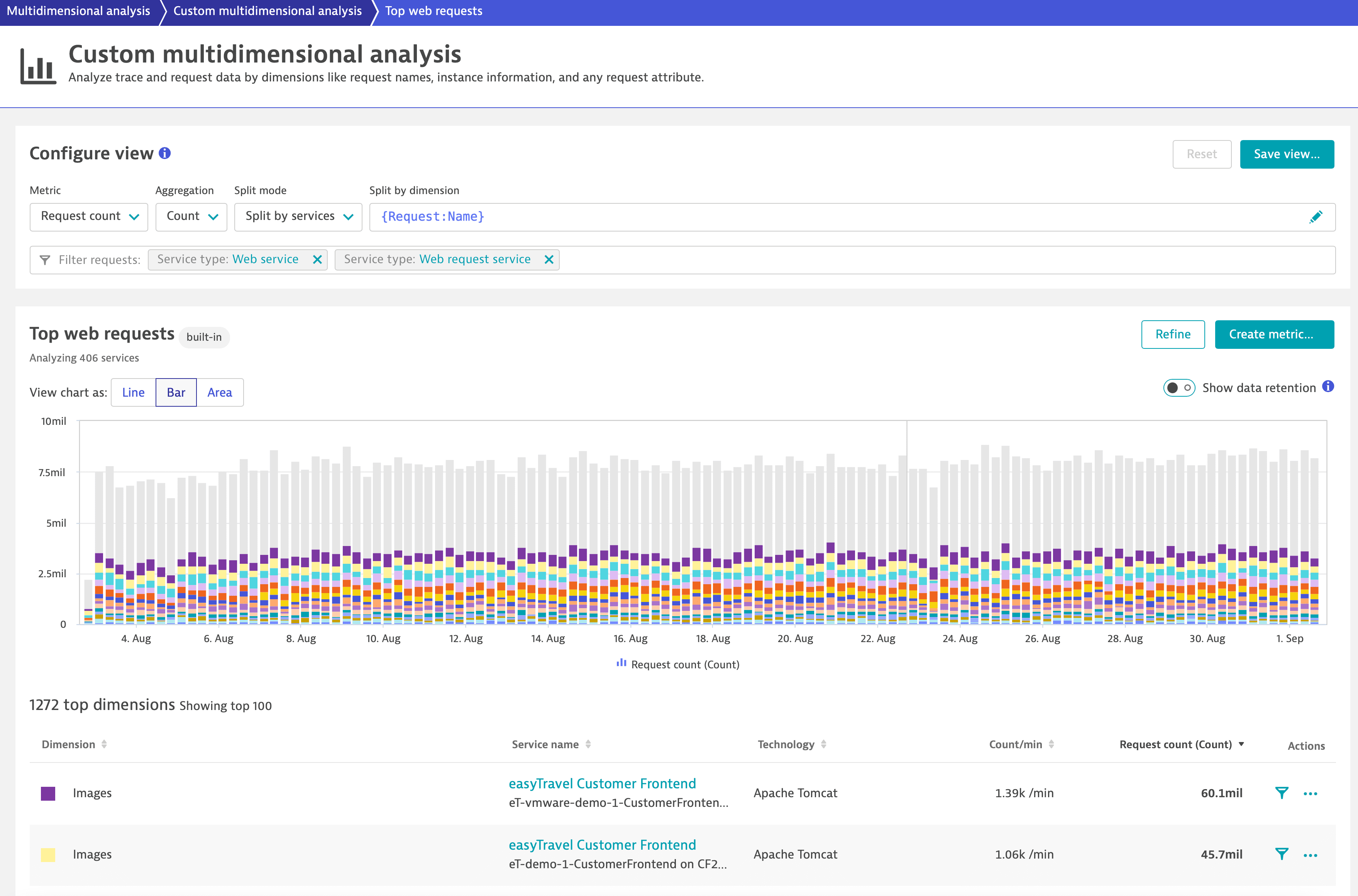Open easyTravel Customer Frontend link in first row
The image size is (1358, 896).
point(602,783)
